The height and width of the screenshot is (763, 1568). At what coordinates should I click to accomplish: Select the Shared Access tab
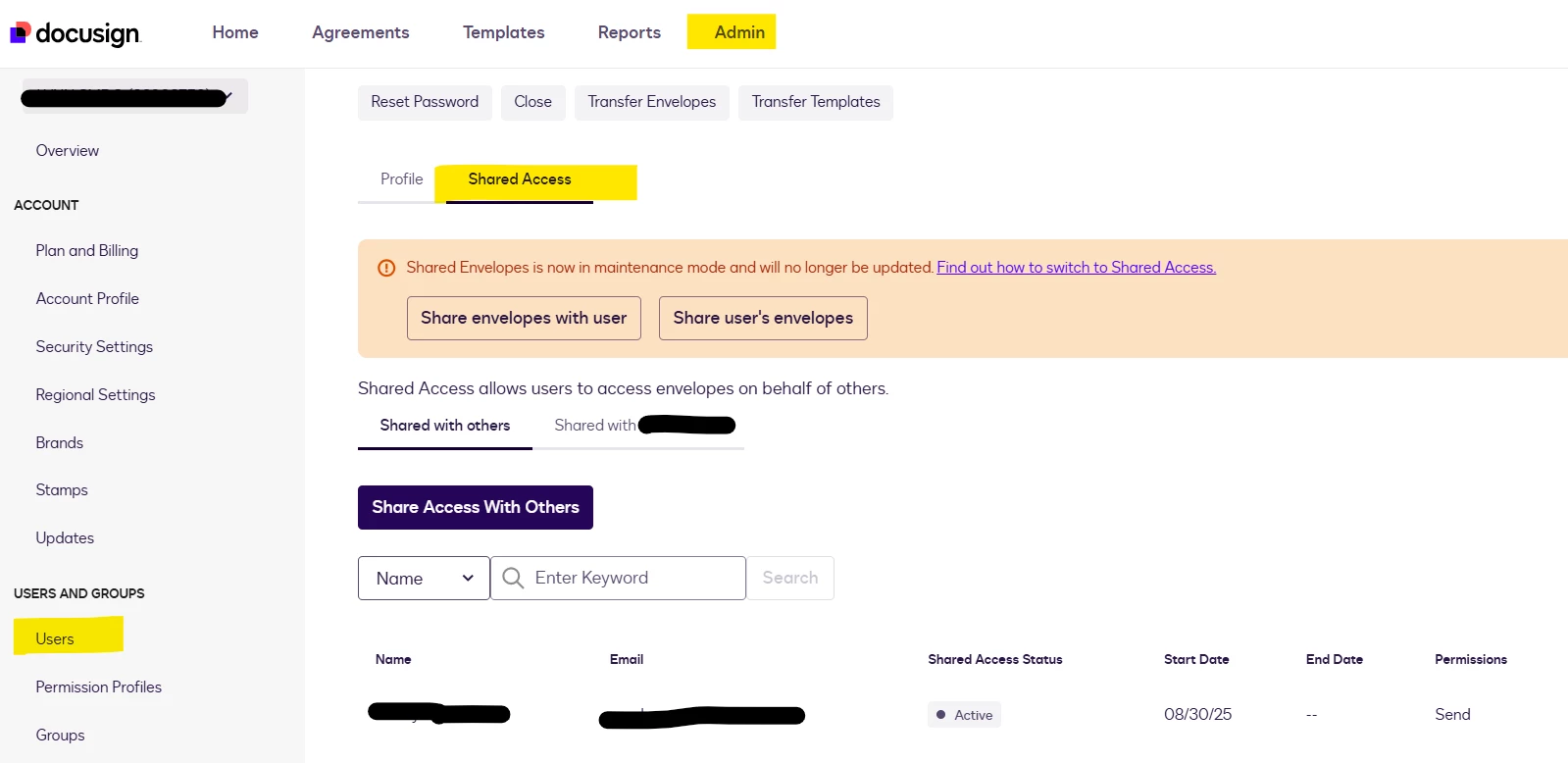[x=520, y=179]
